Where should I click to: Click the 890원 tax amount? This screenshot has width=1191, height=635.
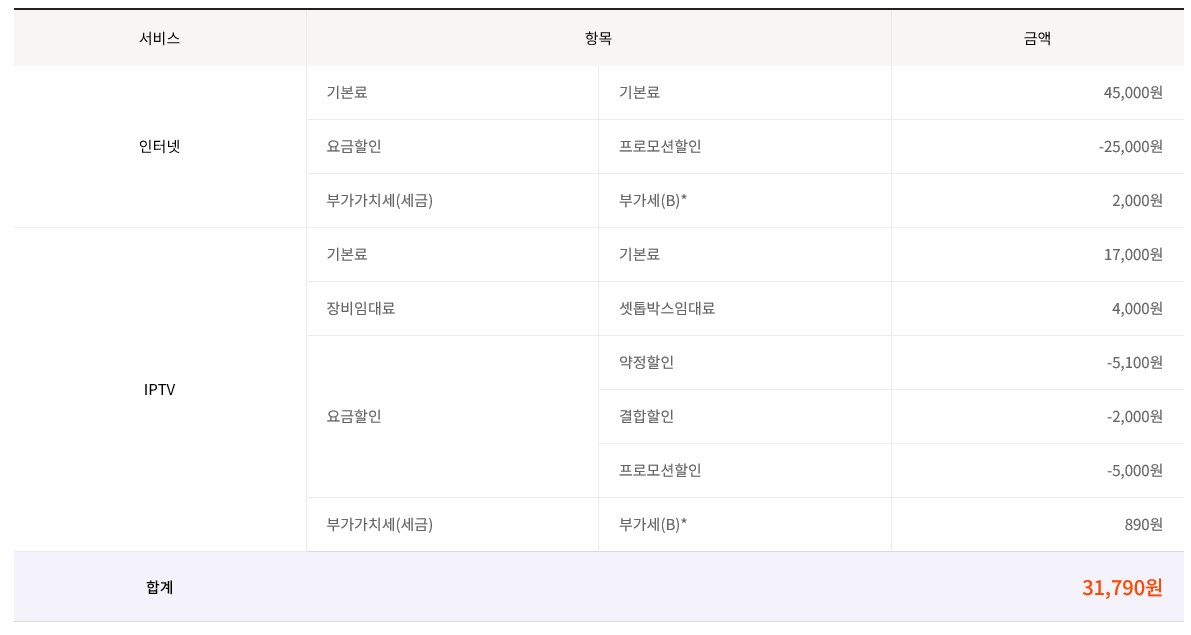(x=1143, y=524)
